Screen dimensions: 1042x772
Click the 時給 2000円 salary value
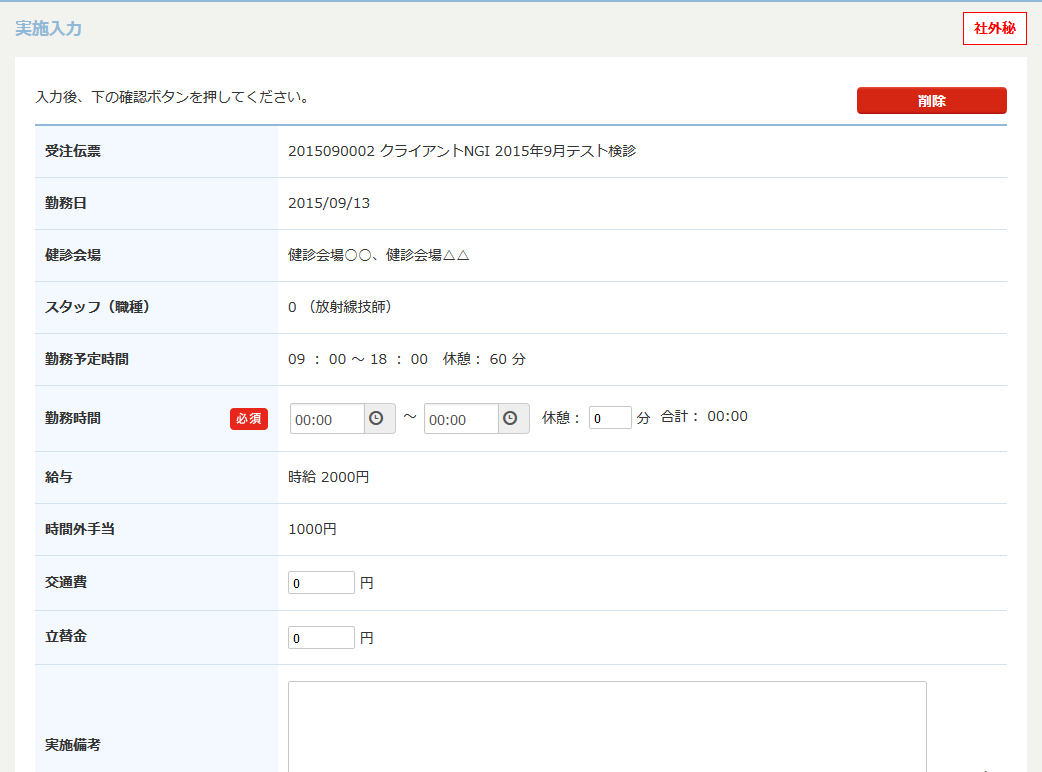click(329, 477)
